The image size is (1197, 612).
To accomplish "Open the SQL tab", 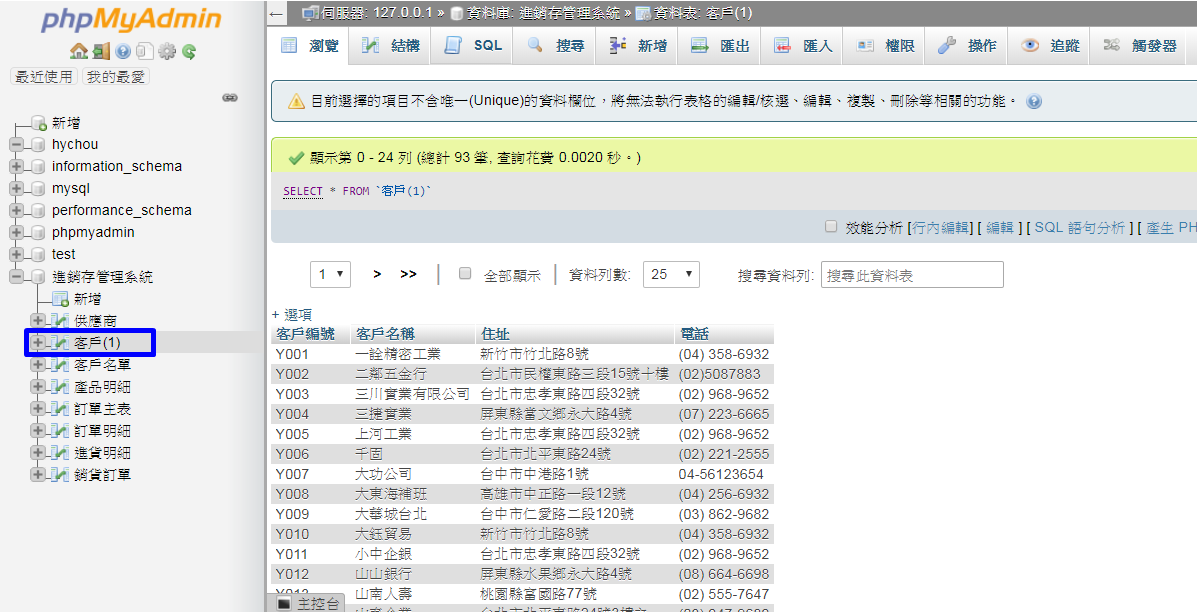I will 471,45.
